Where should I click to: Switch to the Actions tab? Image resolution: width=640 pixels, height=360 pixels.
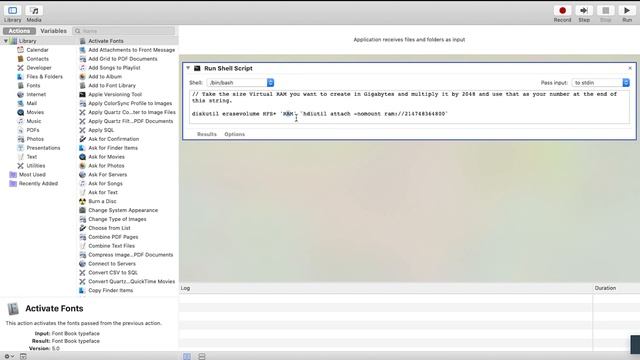click(19, 31)
